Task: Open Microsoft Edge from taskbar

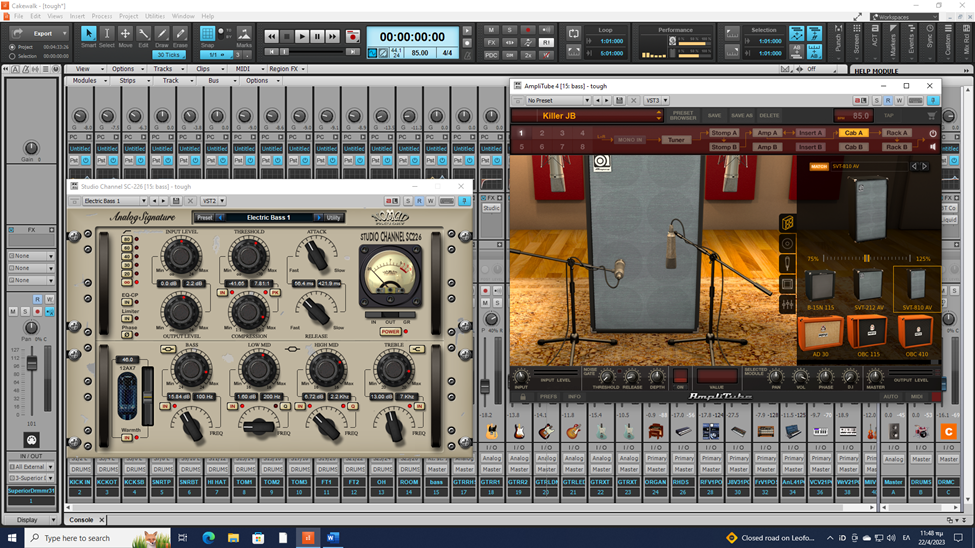Action: tap(208, 537)
